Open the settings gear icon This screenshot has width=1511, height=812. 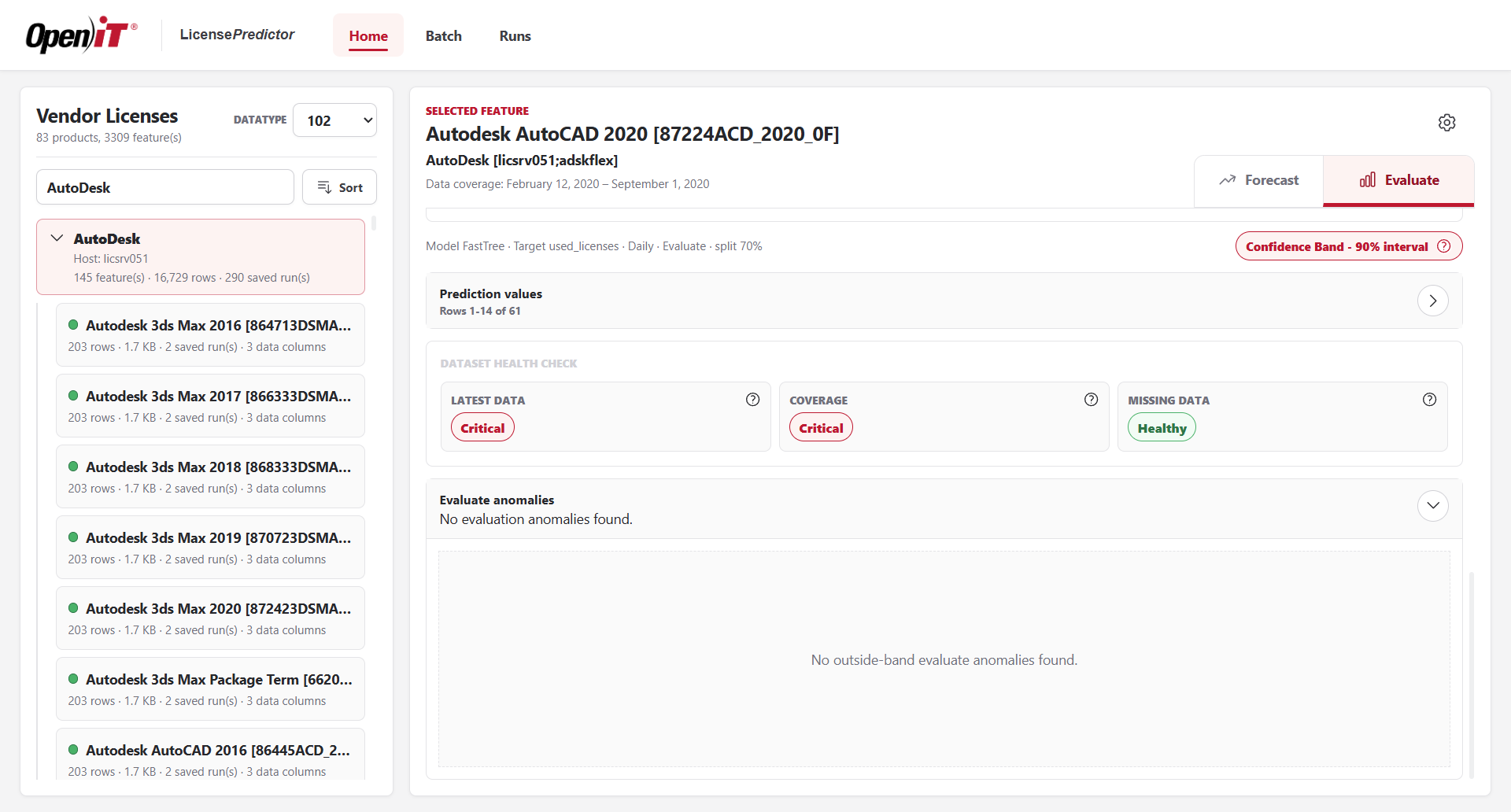(x=1446, y=123)
